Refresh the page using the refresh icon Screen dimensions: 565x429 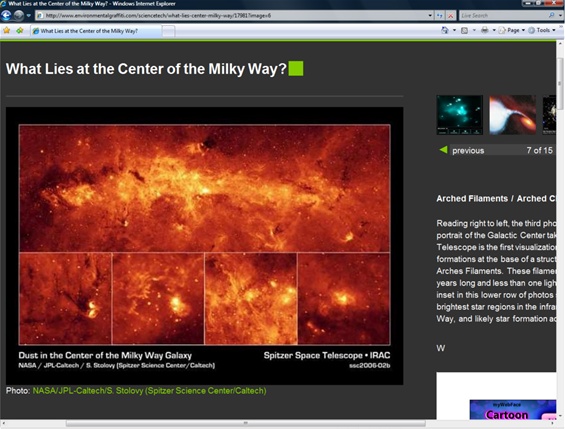pyautogui.click(x=440, y=15)
